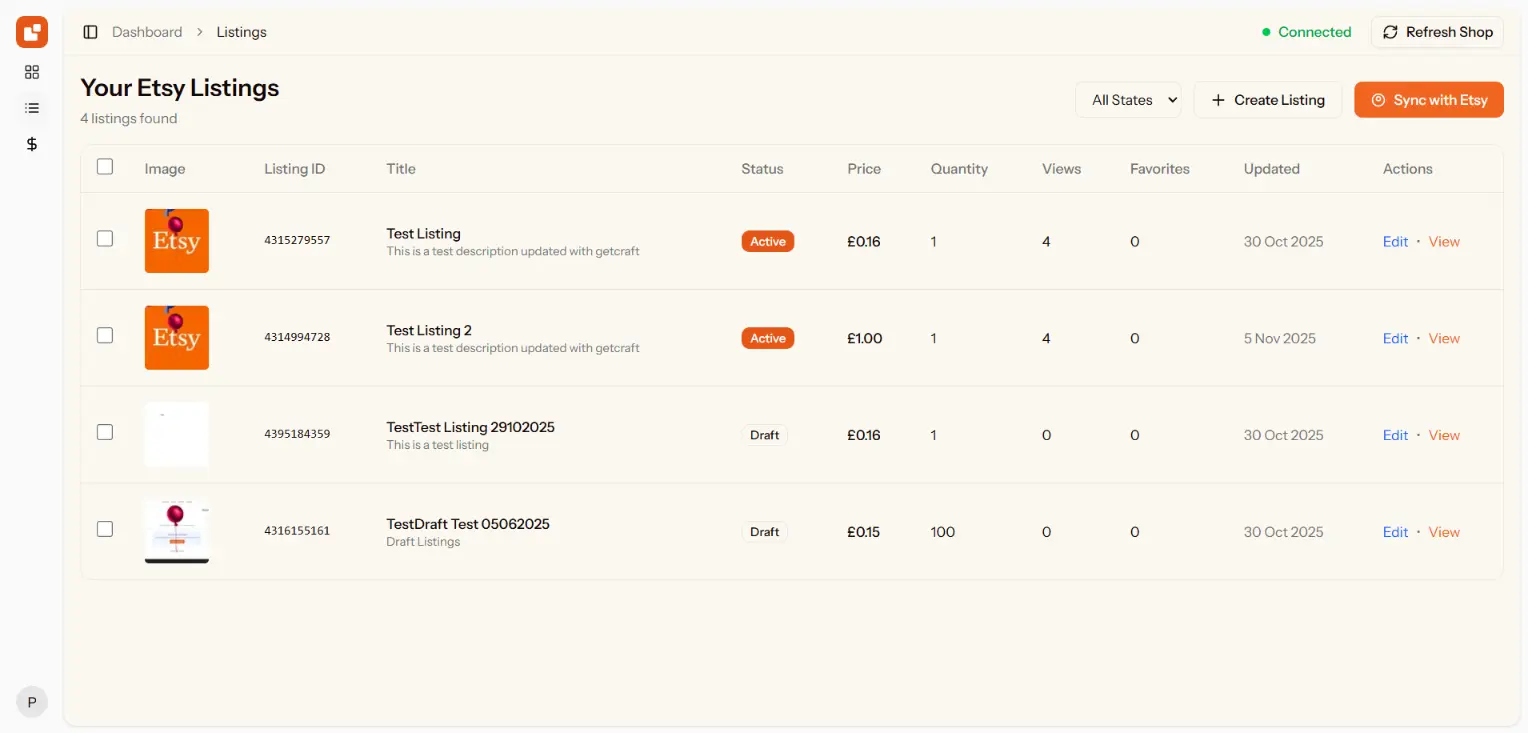The image size is (1528, 733).
Task: Check the TestDraft Test 05062025 row checkbox
Action: (105, 529)
